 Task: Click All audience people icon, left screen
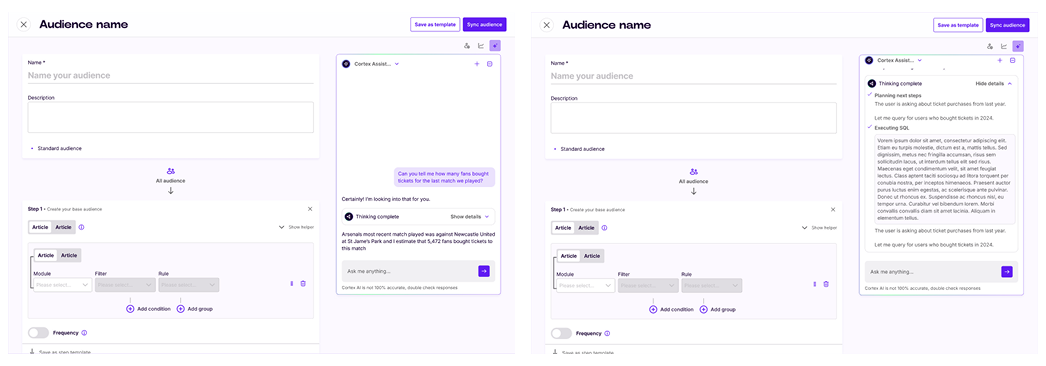[171, 171]
